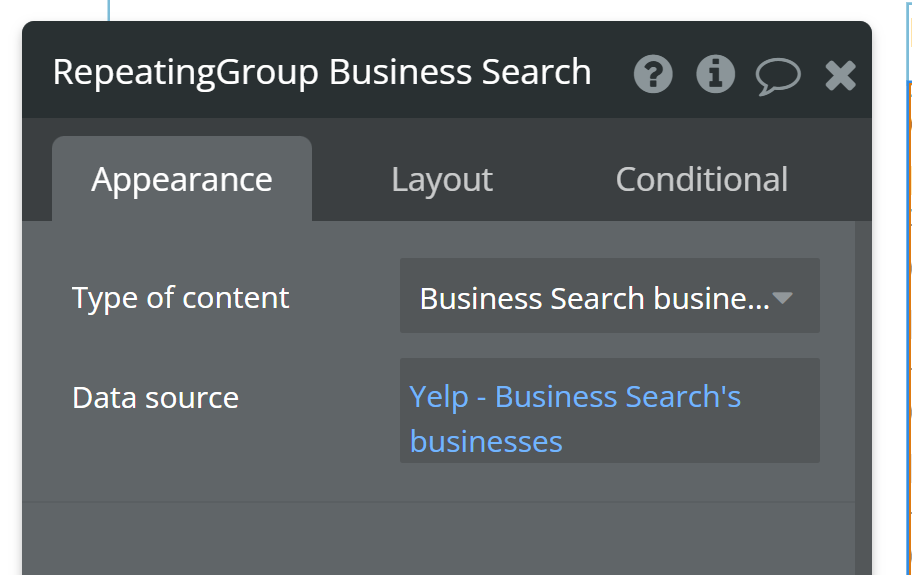This screenshot has width=912, height=575.
Task: Switch to the Appearance tab
Action: coord(182,180)
